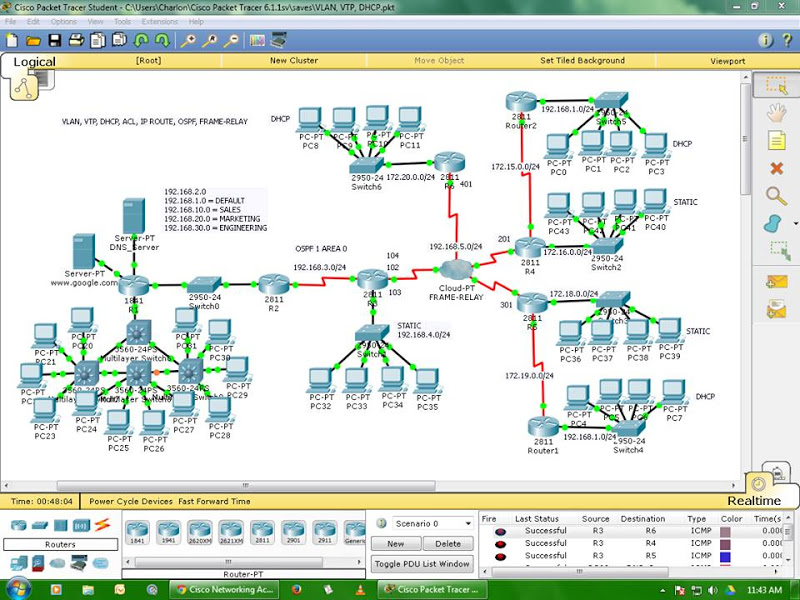Image resolution: width=800 pixels, height=600 pixels.
Task: Select the Connections lightning bolt icon
Action: 103,524
